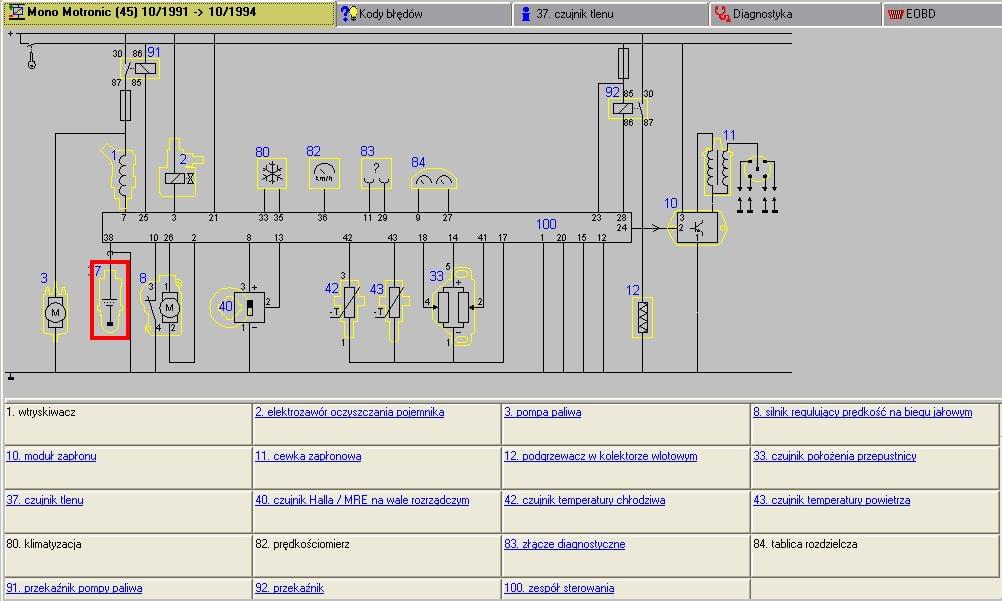Click the control unit label 100

tap(546, 224)
